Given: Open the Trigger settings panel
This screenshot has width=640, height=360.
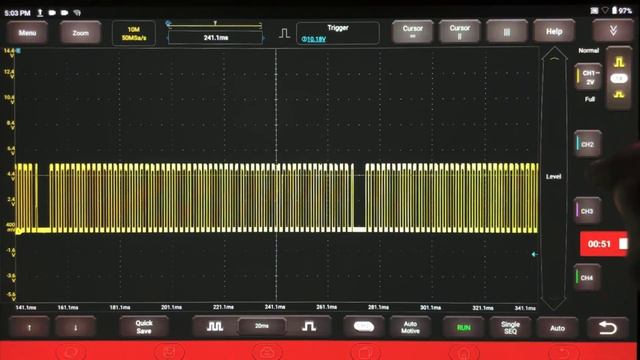Looking at the screenshot, I should [x=338, y=33].
